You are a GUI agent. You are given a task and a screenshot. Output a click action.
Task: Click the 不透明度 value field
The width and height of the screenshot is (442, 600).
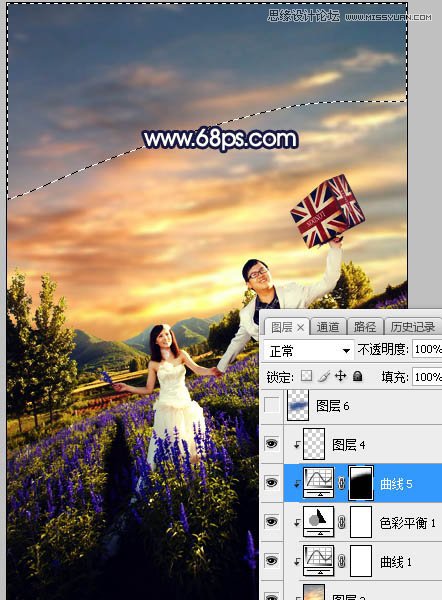tap(427, 349)
